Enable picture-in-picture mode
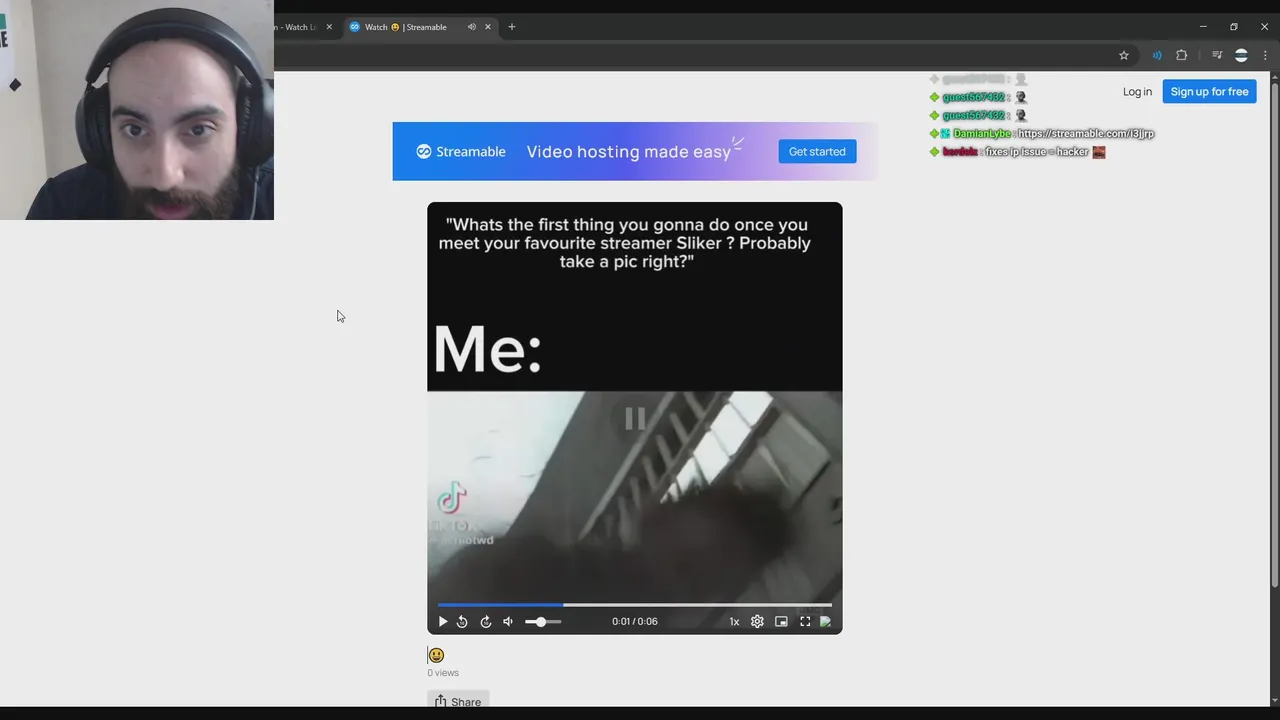This screenshot has height=720, width=1280. pyautogui.click(x=781, y=621)
